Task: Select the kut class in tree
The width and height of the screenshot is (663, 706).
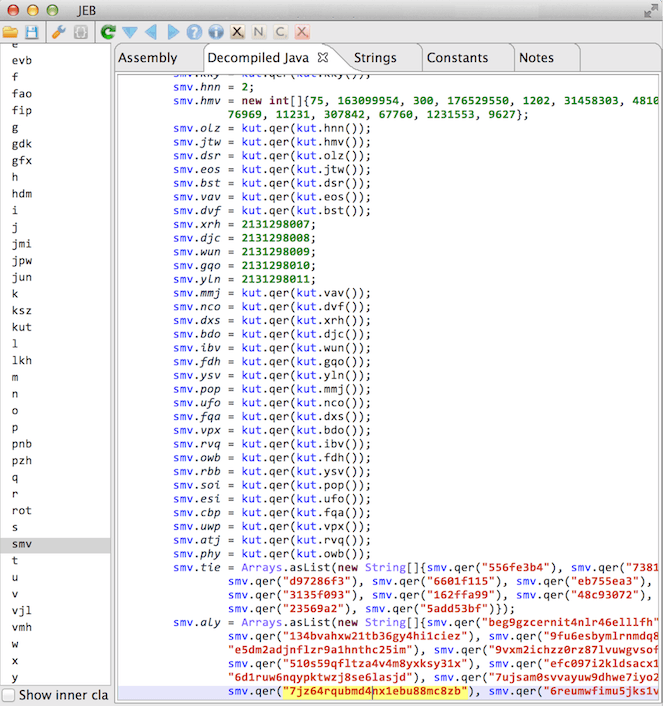Action: (x=22, y=327)
